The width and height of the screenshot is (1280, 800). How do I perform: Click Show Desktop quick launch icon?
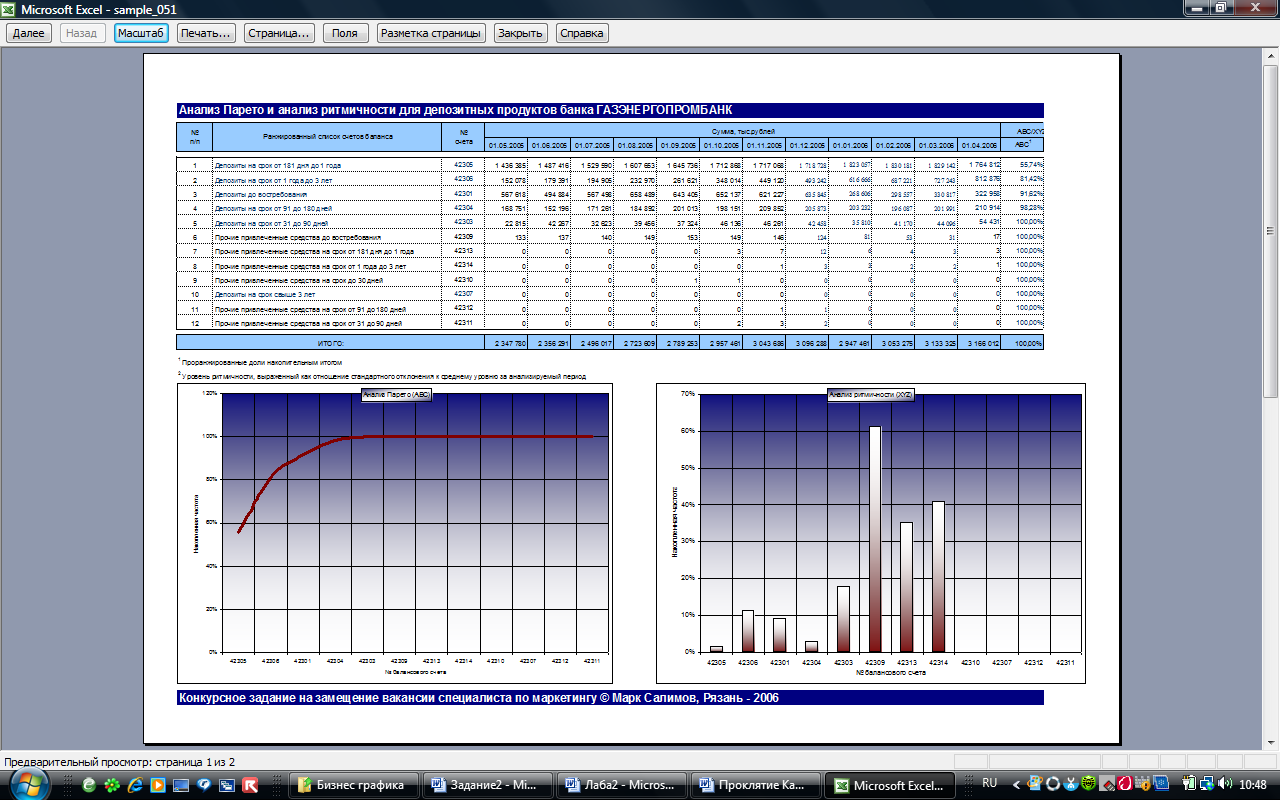(x=181, y=785)
